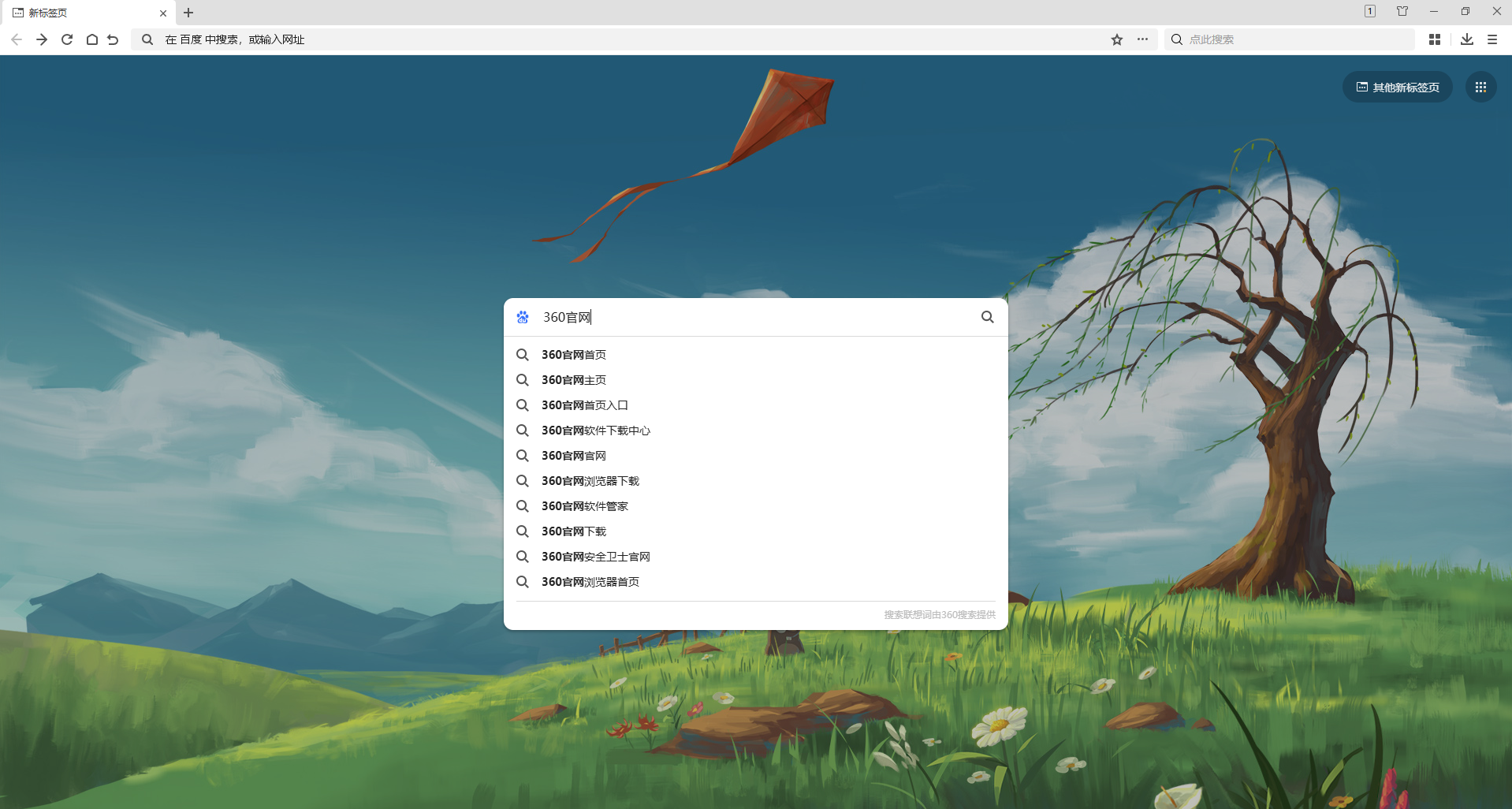Viewport: 1512px width, 809px height.
Task: Click the right search box magnifier icon
Action: (x=1177, y=39)
